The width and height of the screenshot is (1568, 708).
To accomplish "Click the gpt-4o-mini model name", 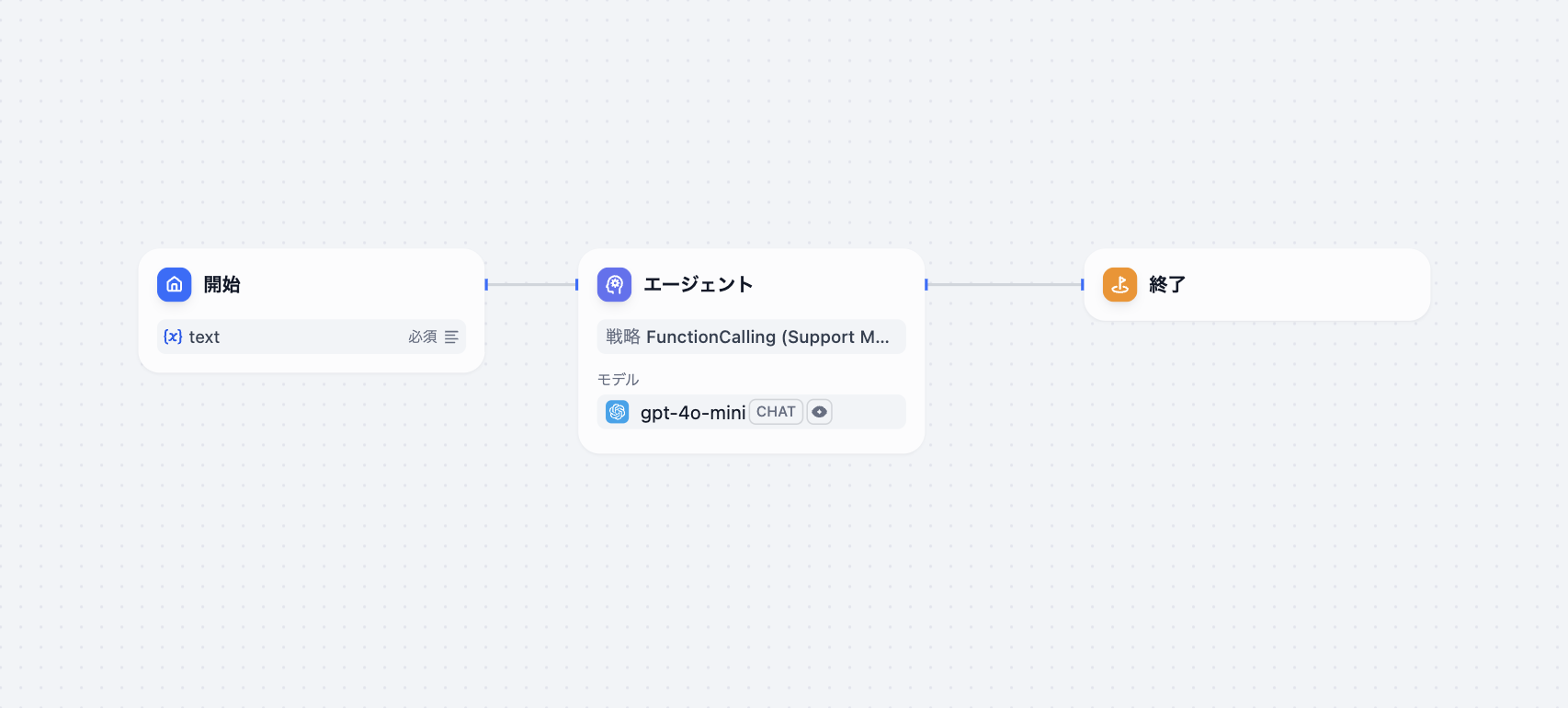I will [693, 413].
